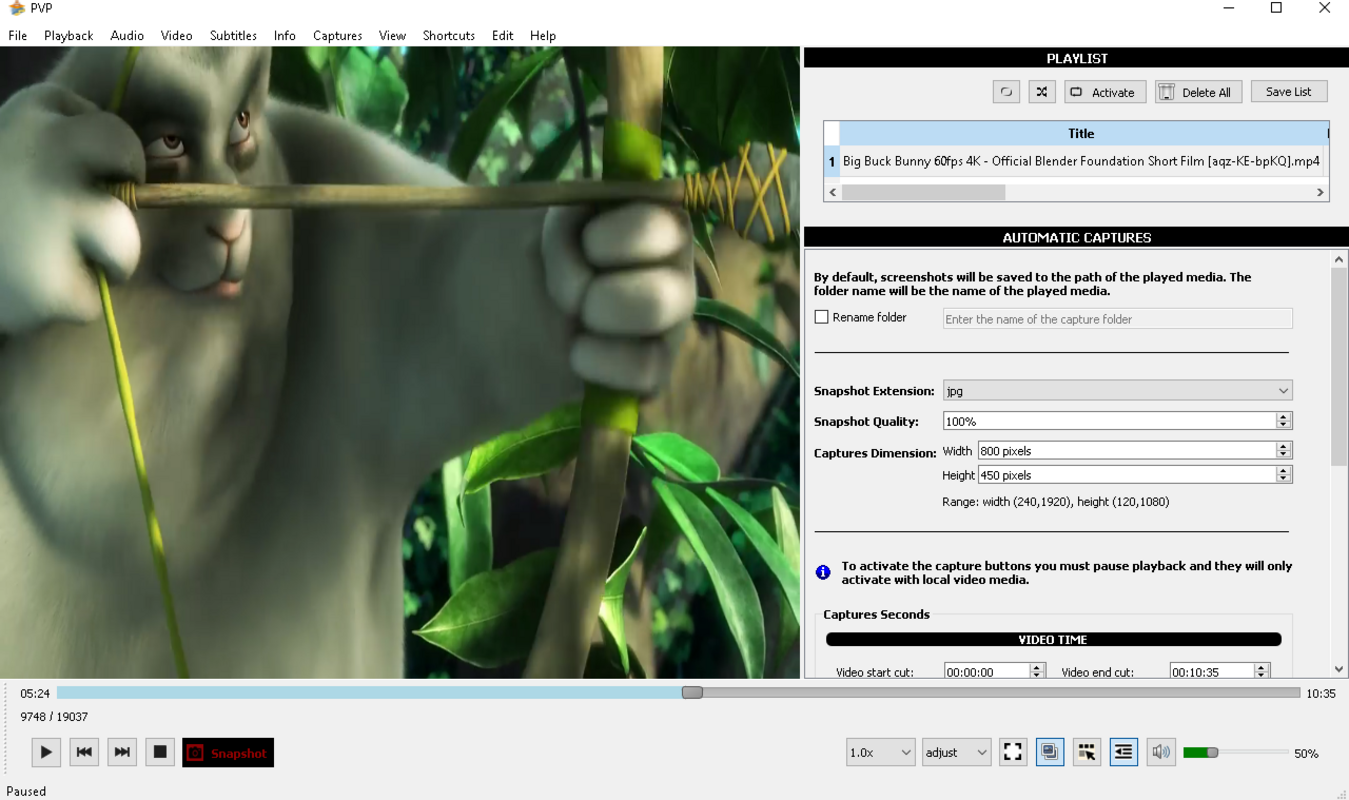Increase Video end cut time
The height and width of the screenshot is (800, 1349).
tap(1262, 667)
